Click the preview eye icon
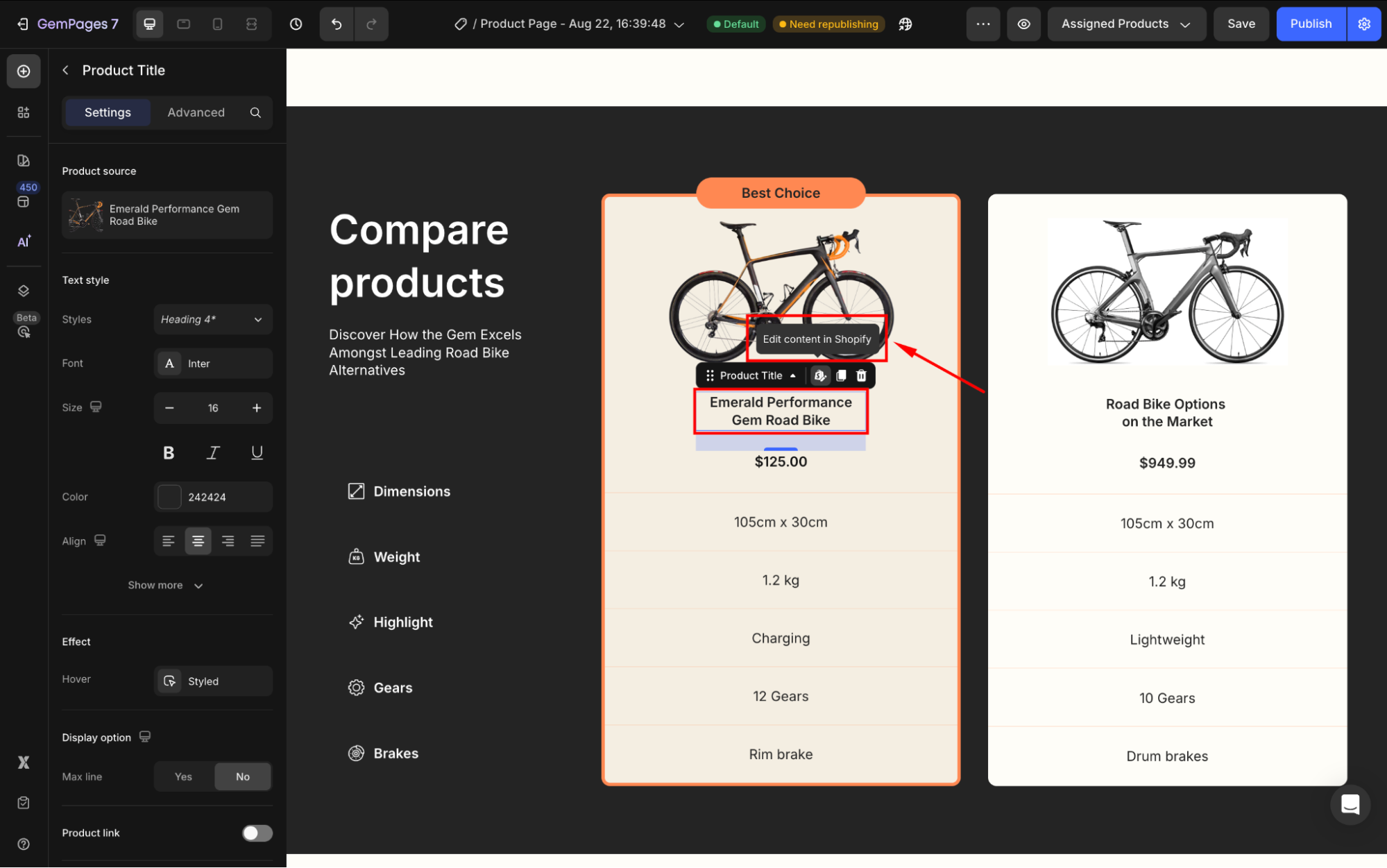This screenshot has width=1387, height=868. pos(1023,24)
